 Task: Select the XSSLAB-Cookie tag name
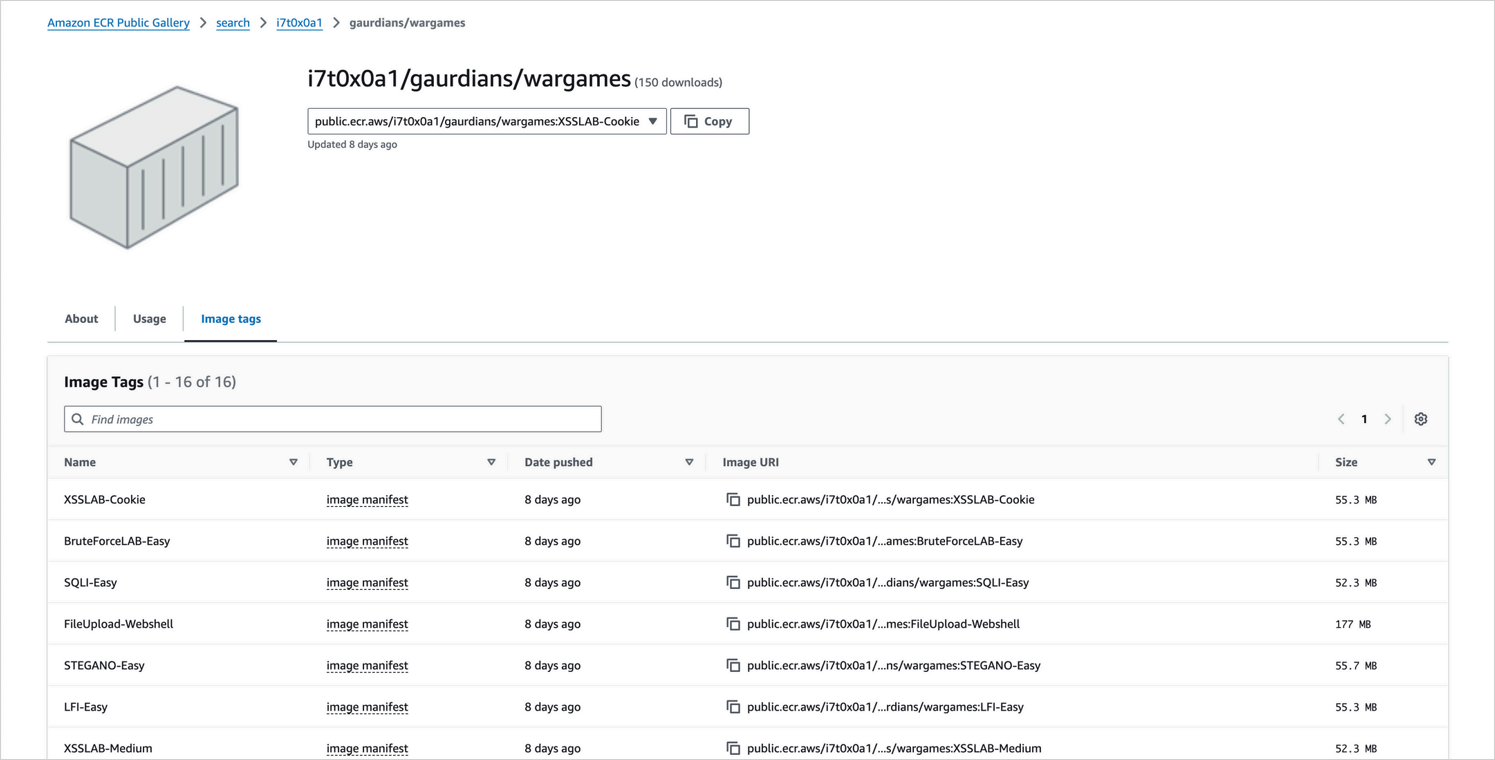click(x=105, y=500)
